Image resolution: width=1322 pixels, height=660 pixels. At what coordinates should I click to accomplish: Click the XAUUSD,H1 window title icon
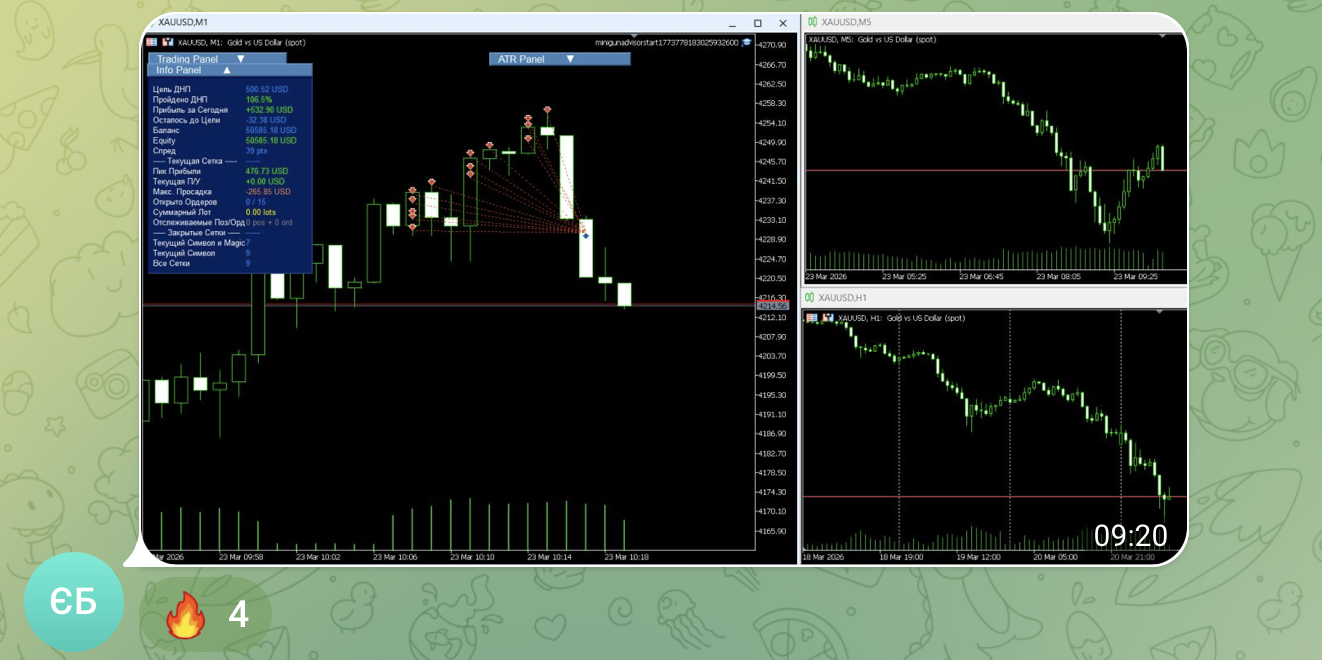pyautogui.click(x=811, y=297)
